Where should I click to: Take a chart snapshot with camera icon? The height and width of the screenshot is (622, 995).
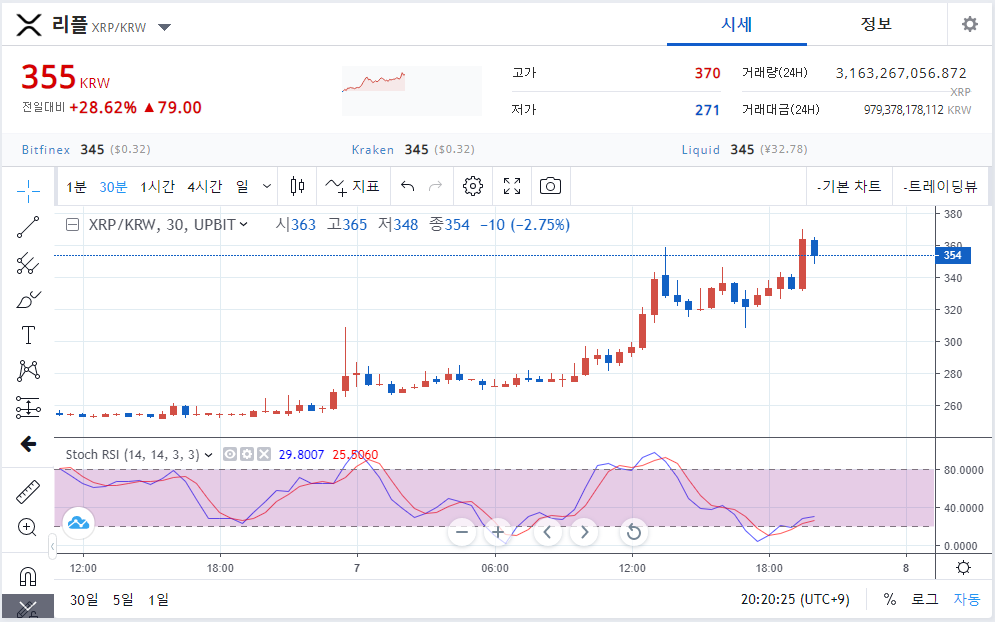point(550,186)
